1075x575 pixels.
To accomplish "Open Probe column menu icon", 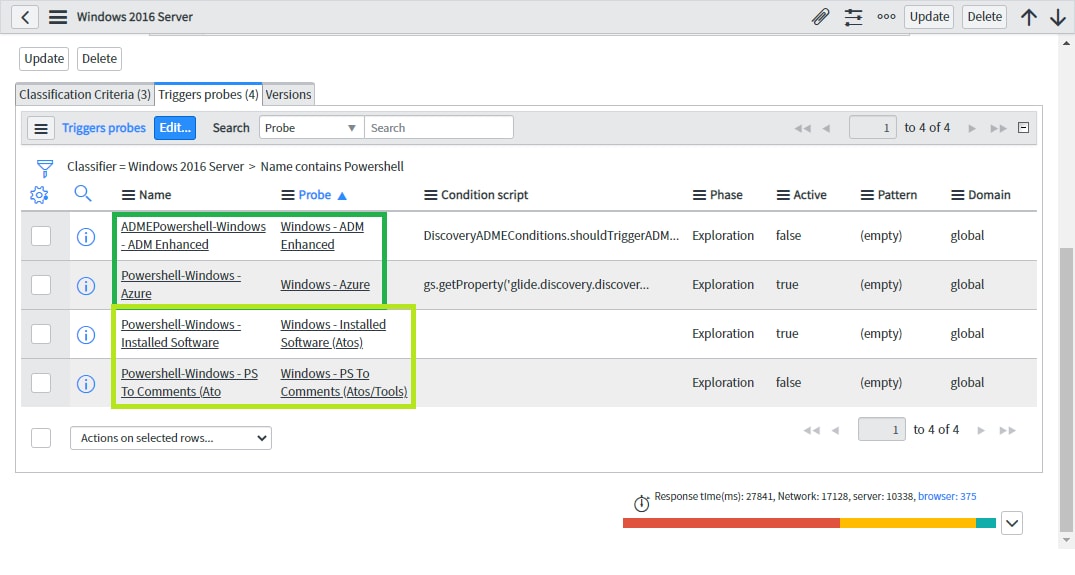I will tap(288, 195).
